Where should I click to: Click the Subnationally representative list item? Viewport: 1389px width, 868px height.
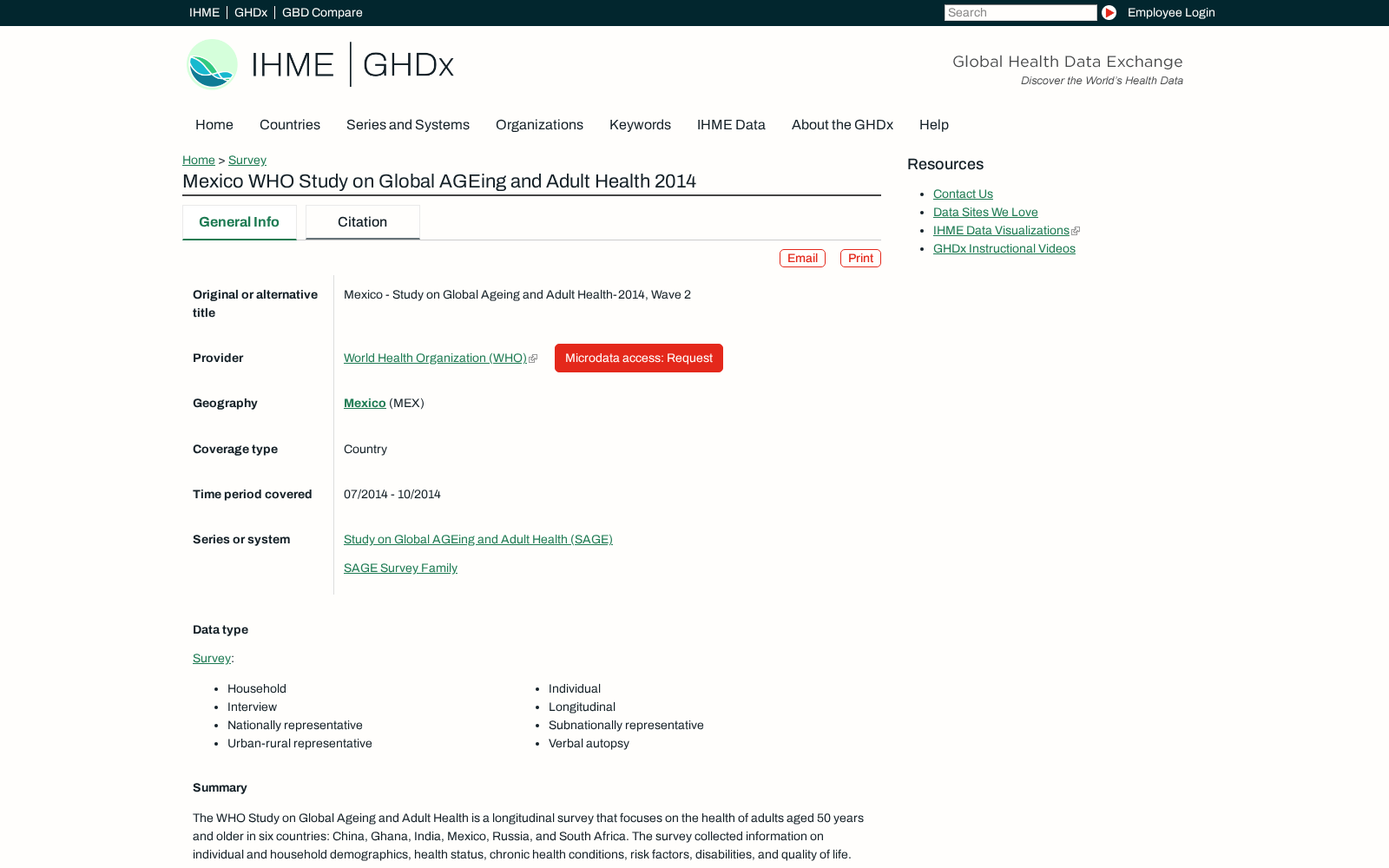coord(626,725)
